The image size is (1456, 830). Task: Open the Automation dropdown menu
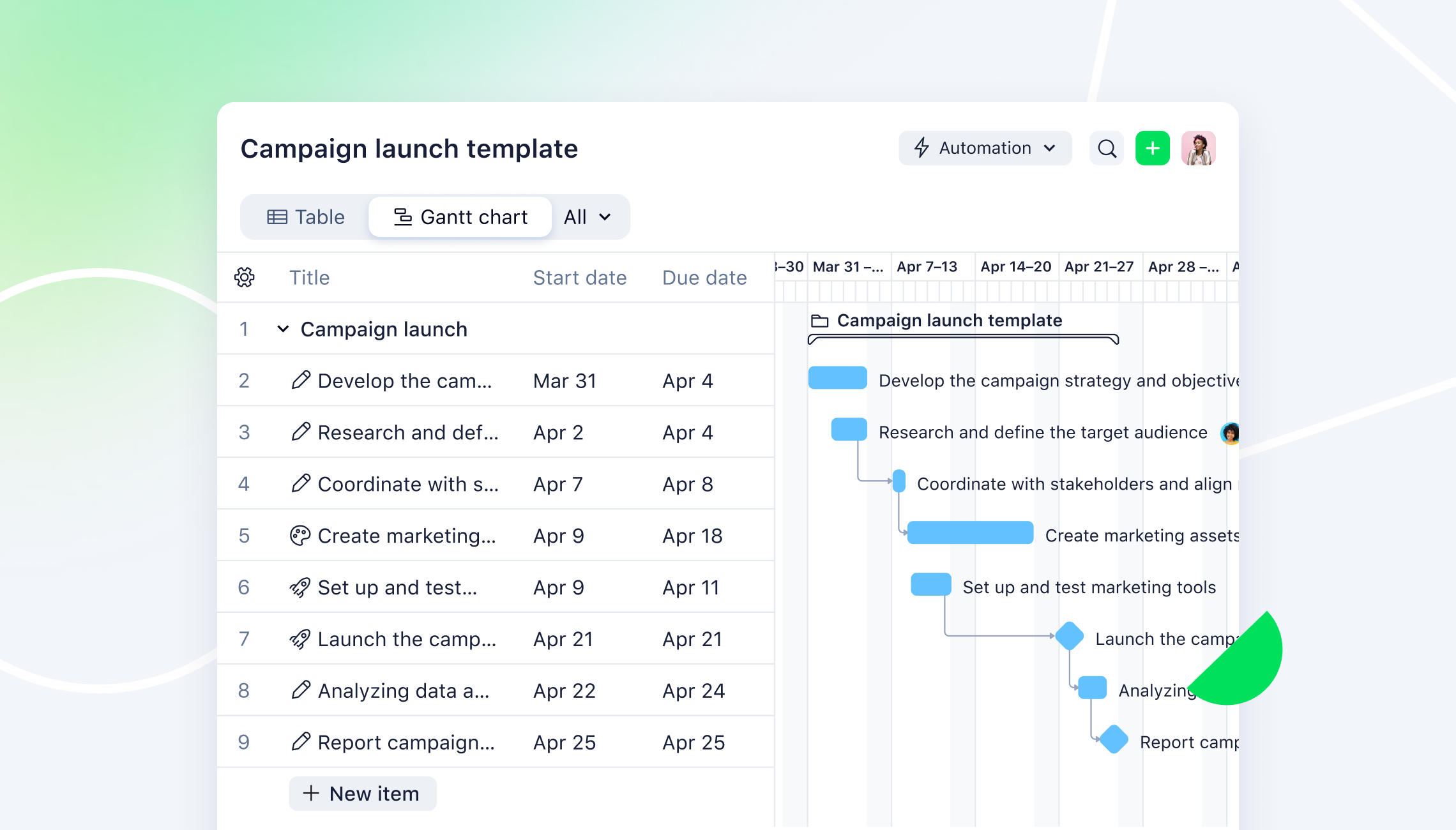tap(984, 148)
